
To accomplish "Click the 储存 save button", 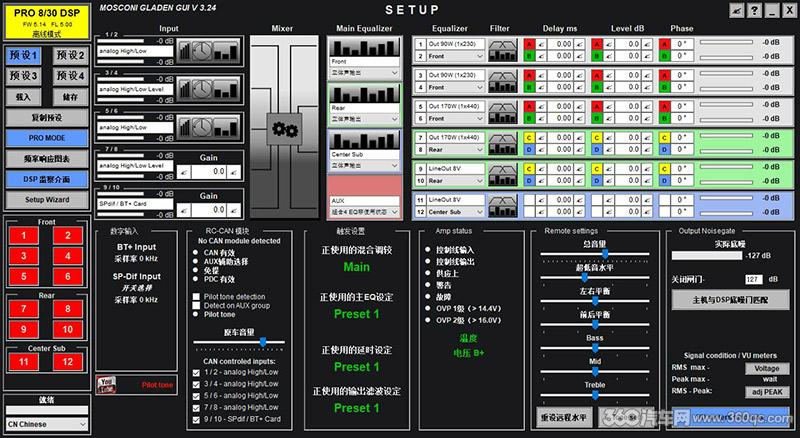I will [x=70, y=96].
